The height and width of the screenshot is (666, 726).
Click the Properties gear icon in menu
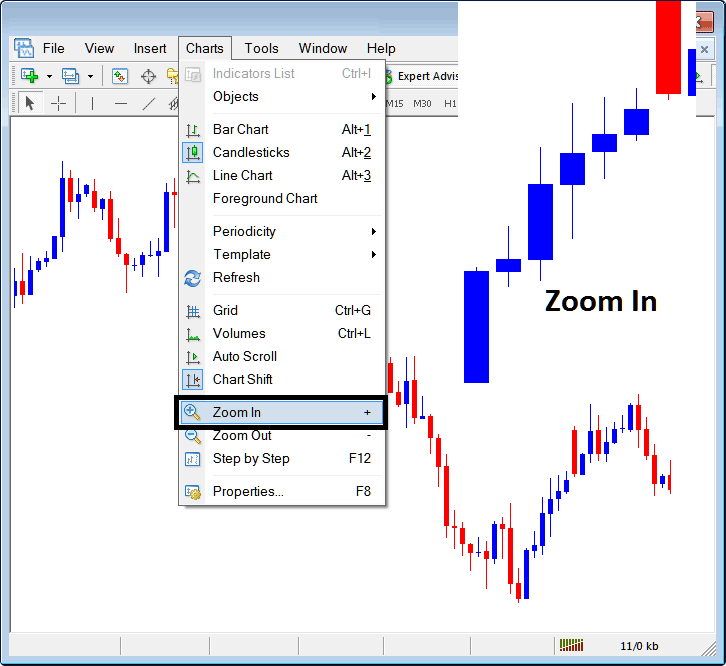click(193, 492)
